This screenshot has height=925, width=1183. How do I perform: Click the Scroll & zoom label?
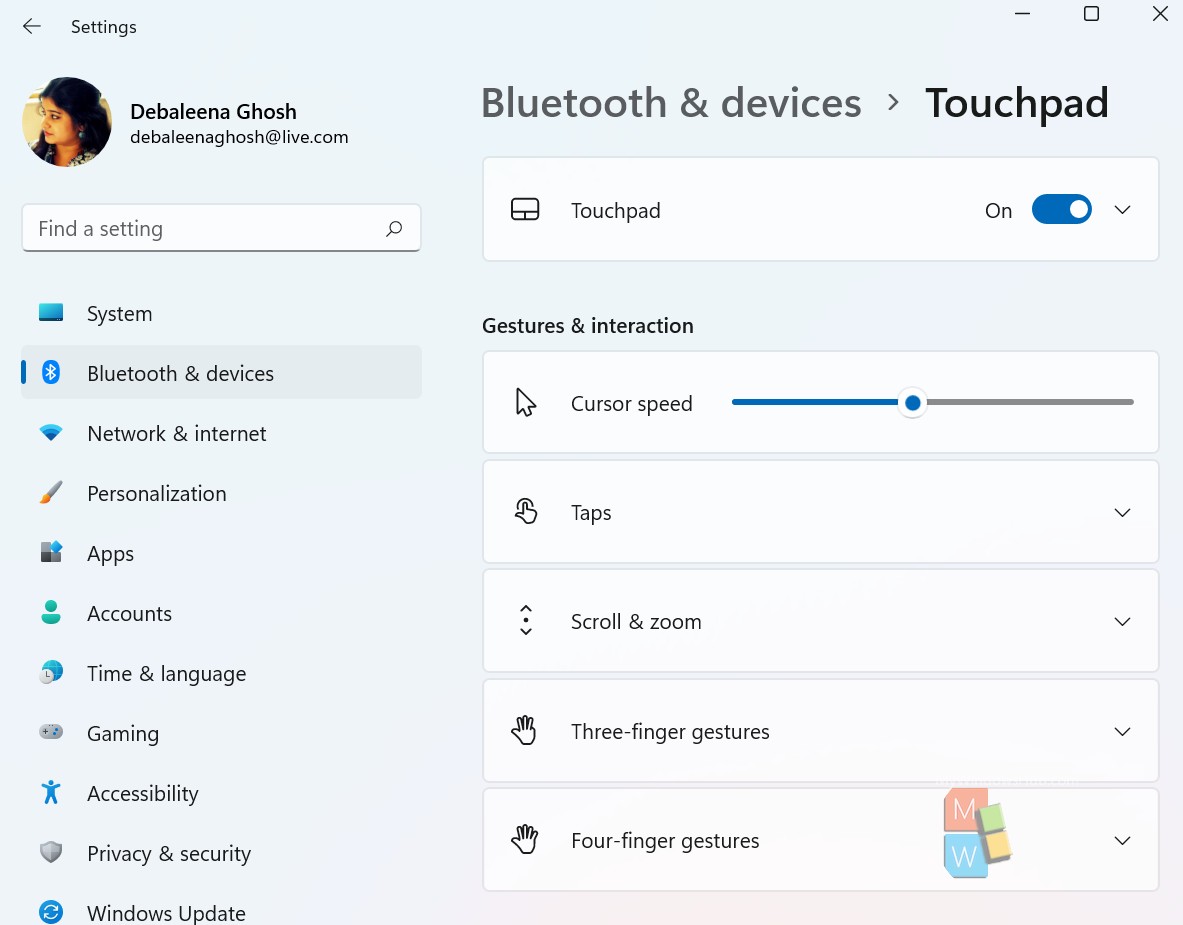coord(636,622)
